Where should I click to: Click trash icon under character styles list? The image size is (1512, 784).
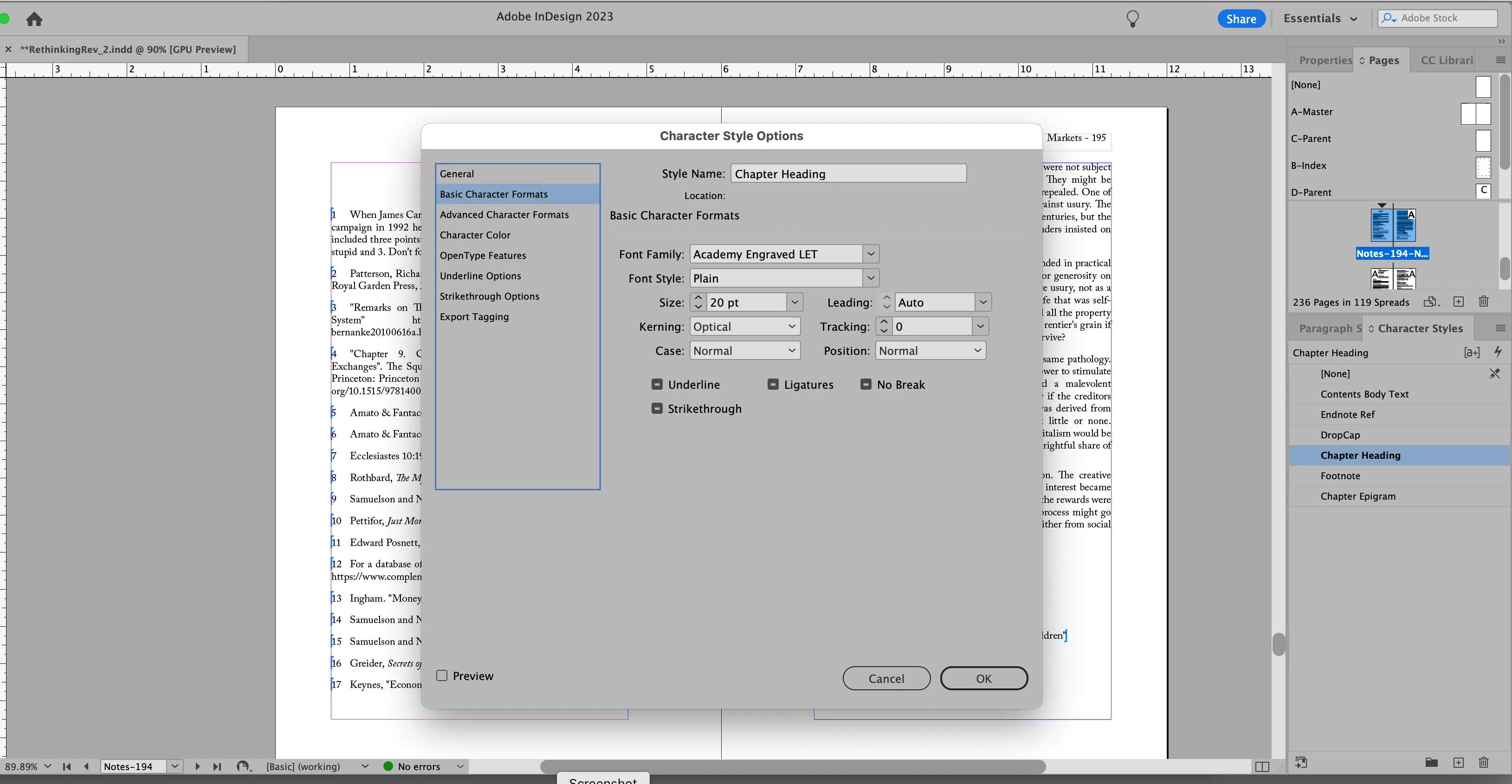(x=1483, y=762)
